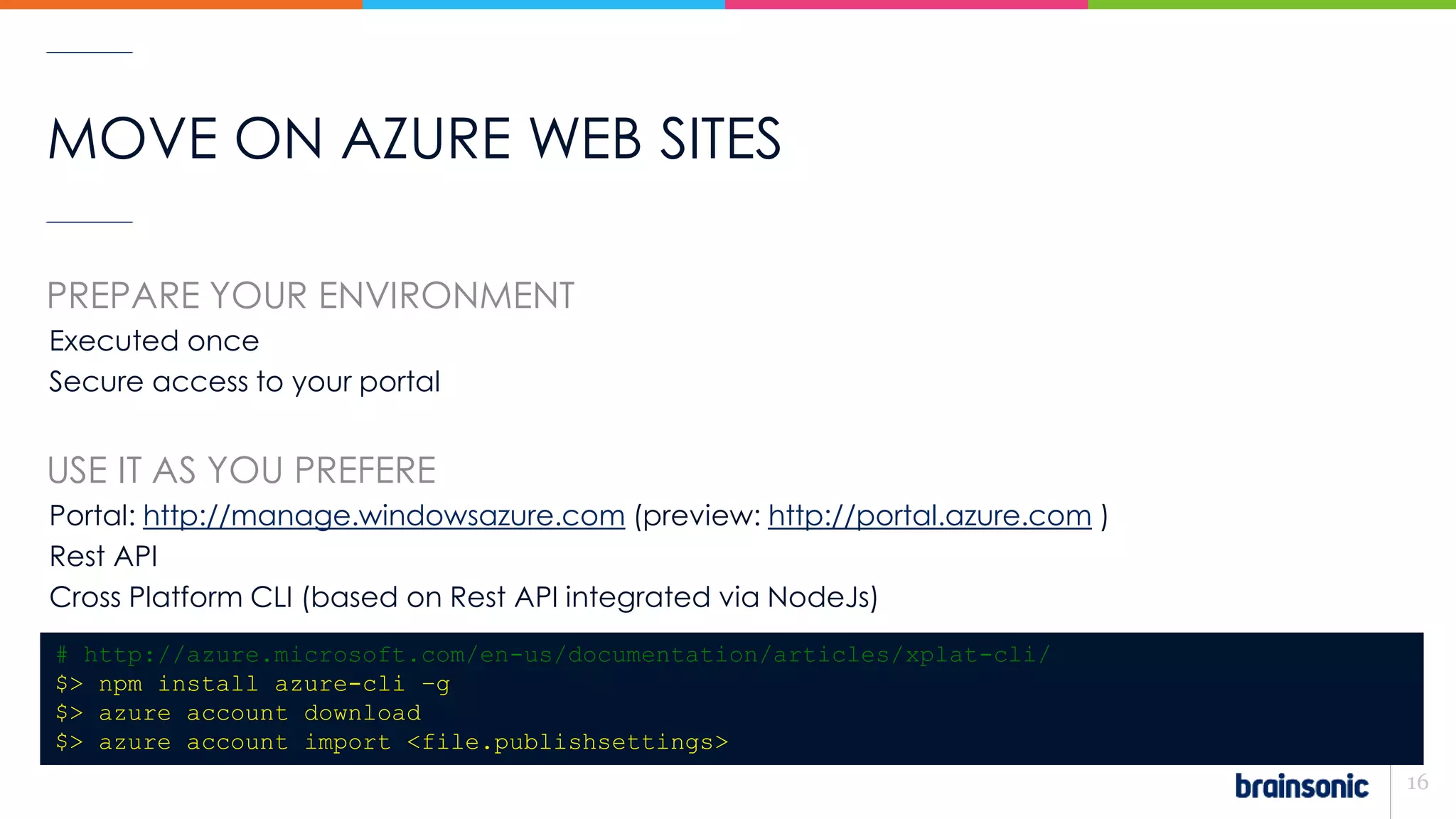Click the xplat-cli documentation URL comment
The width and height of the screenshot is (1456, 819).
coord(553,655)
